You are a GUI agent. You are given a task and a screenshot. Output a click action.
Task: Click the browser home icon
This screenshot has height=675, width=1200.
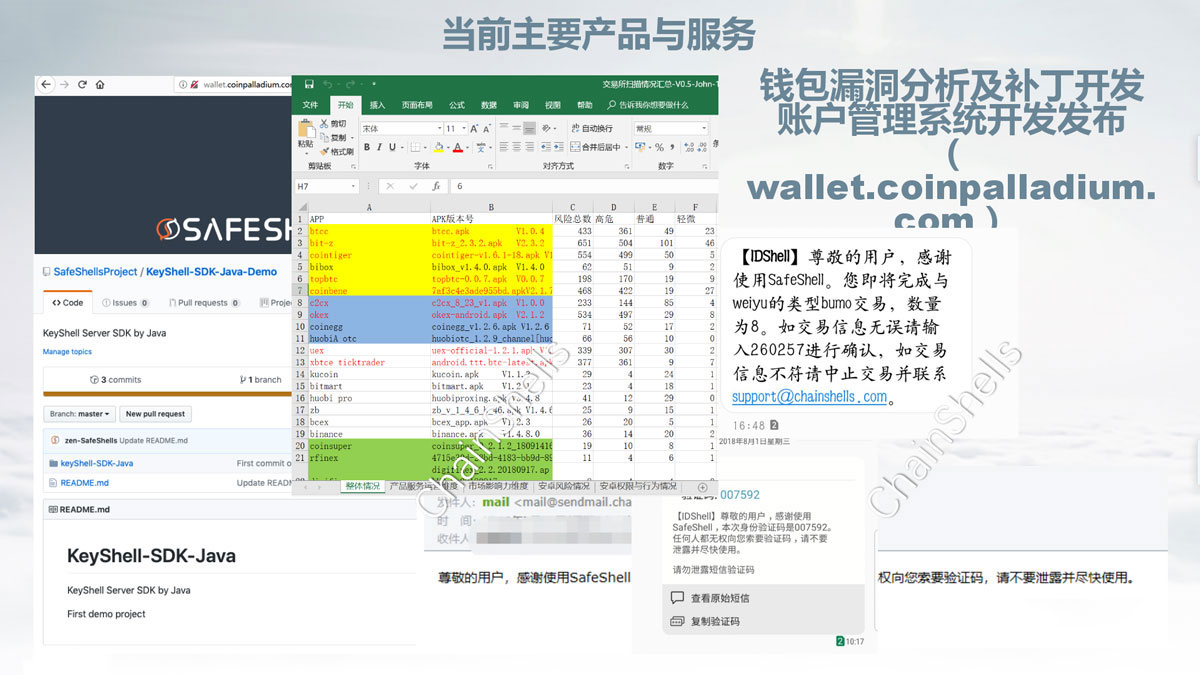(100, 85)
